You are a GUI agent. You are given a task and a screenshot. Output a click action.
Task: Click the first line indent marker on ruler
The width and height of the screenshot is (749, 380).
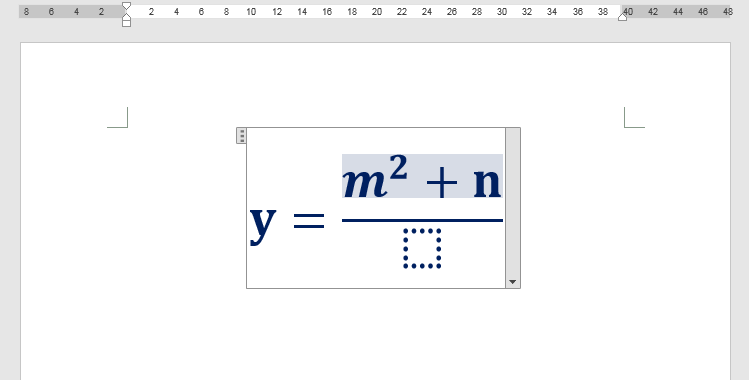tap(126, 6)
